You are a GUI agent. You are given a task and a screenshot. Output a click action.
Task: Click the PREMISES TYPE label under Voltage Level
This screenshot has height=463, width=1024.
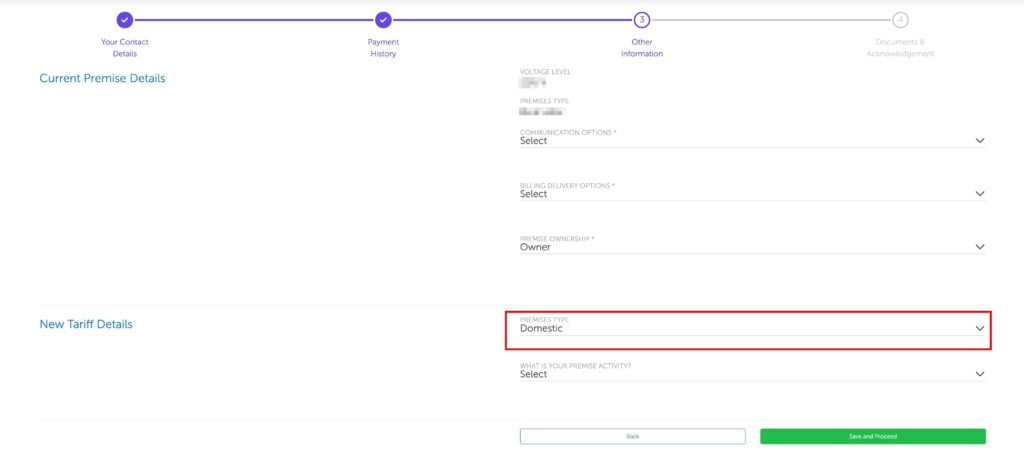coord(545,101)
